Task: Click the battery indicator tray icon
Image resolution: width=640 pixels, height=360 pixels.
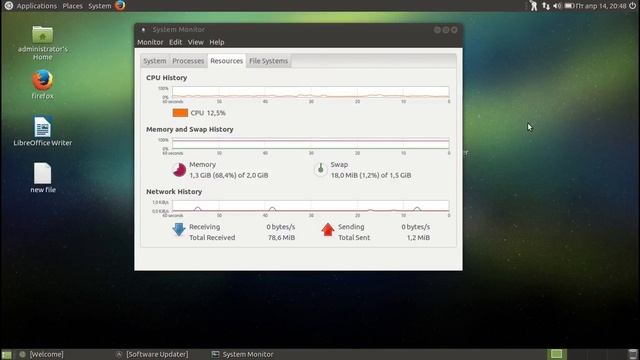Action: tap(569, 6)
